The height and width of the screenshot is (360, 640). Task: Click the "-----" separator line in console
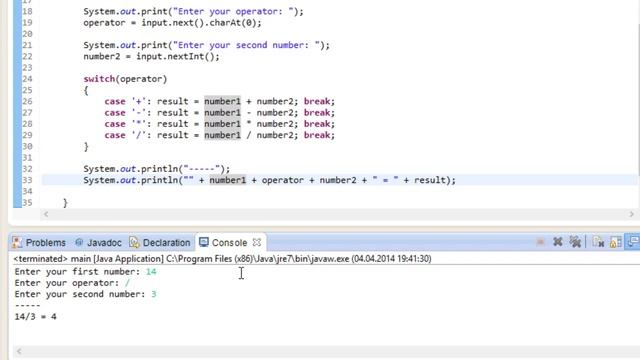27,305
